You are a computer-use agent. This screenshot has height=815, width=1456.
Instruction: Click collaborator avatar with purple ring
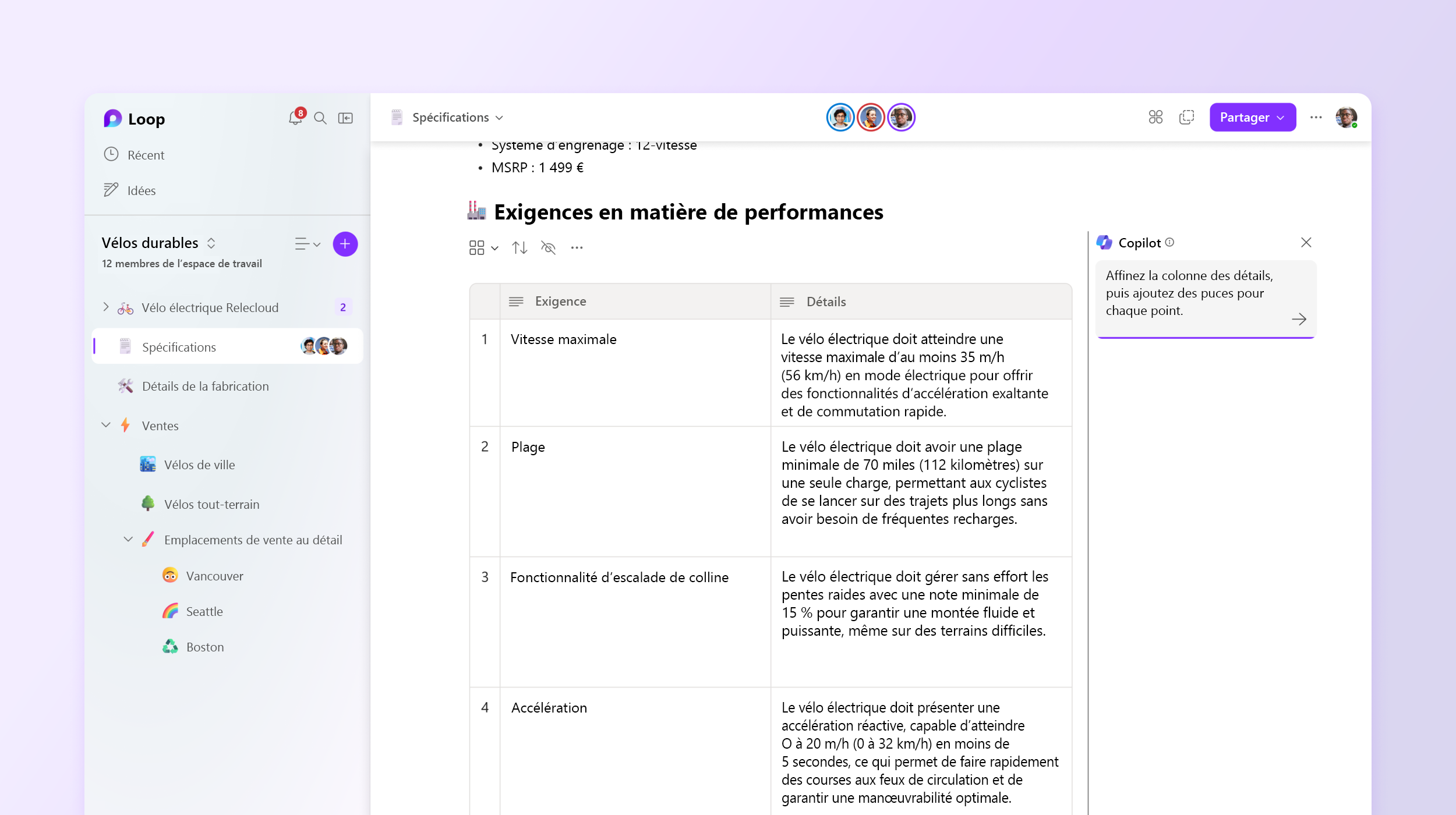pyautogui.click(x=901, y=118)
